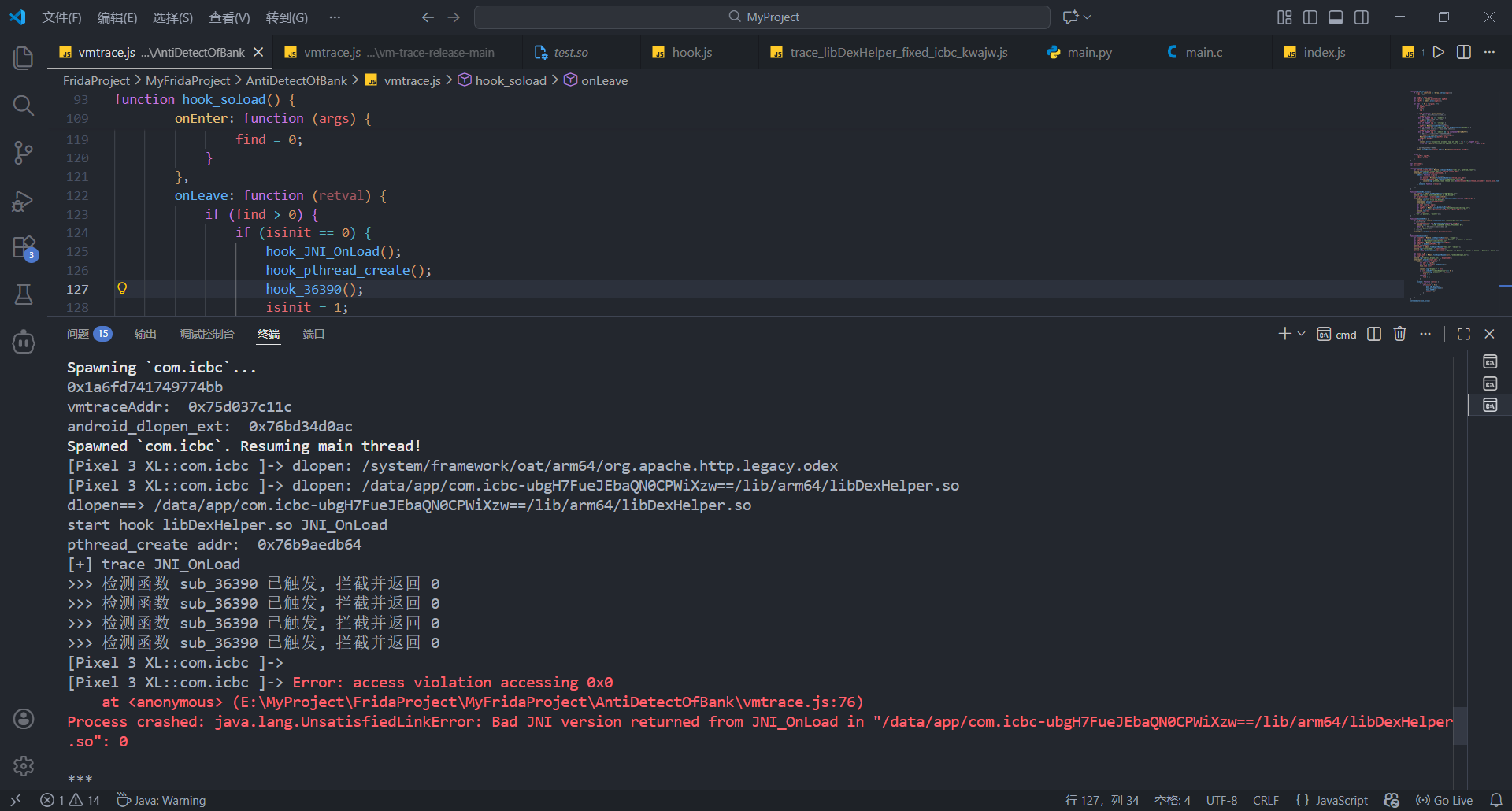Switch to the hook.js editor tab
Image resolution: width=1512 pixels, height=811 pixels.
pos(691,52)
